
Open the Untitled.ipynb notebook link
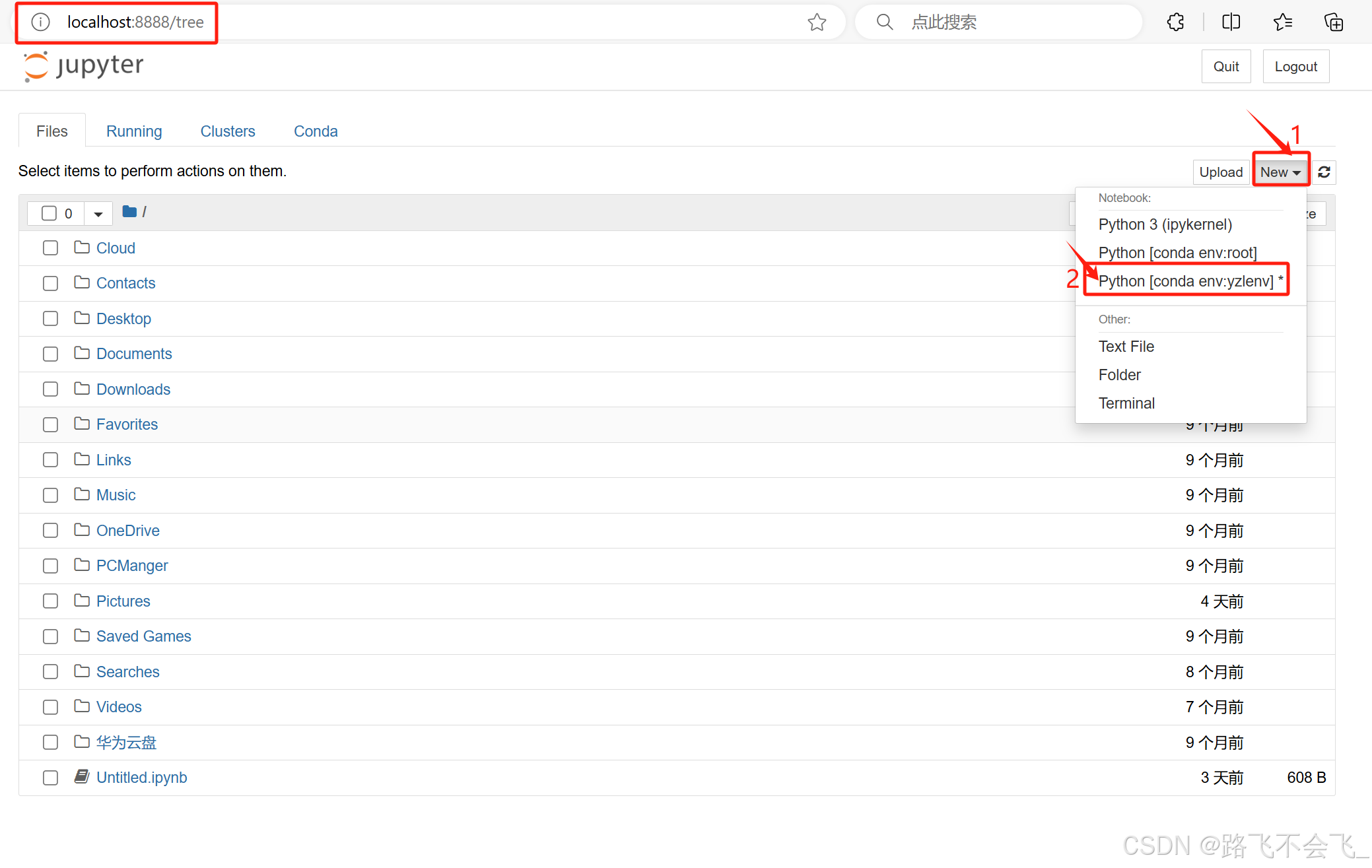coord(141,778)
